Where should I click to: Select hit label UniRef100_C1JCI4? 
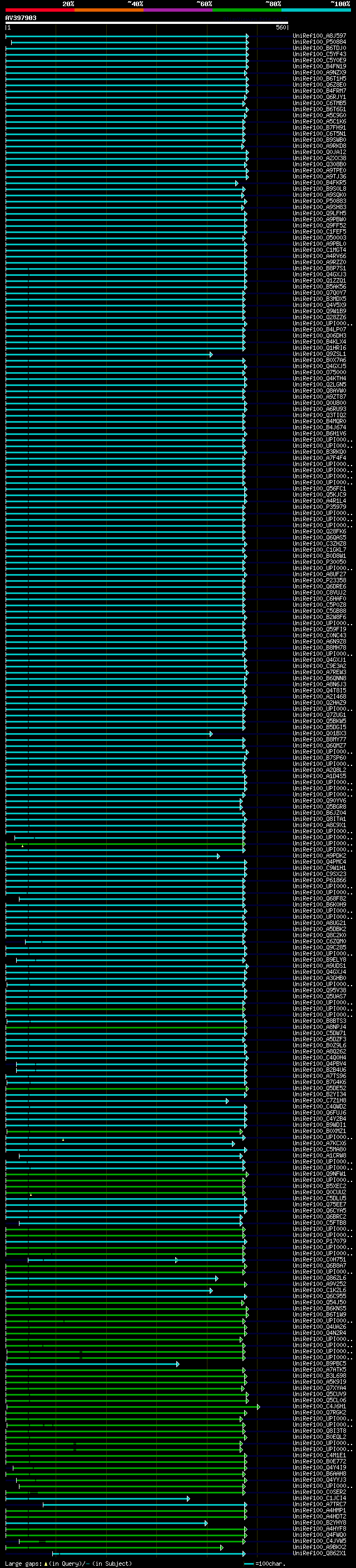(x=319, y=1498)
